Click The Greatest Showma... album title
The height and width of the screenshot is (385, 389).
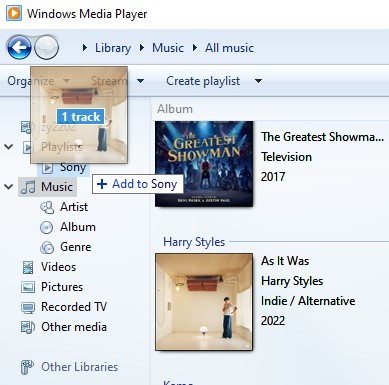pyautogui.click(x=322, y=137)
